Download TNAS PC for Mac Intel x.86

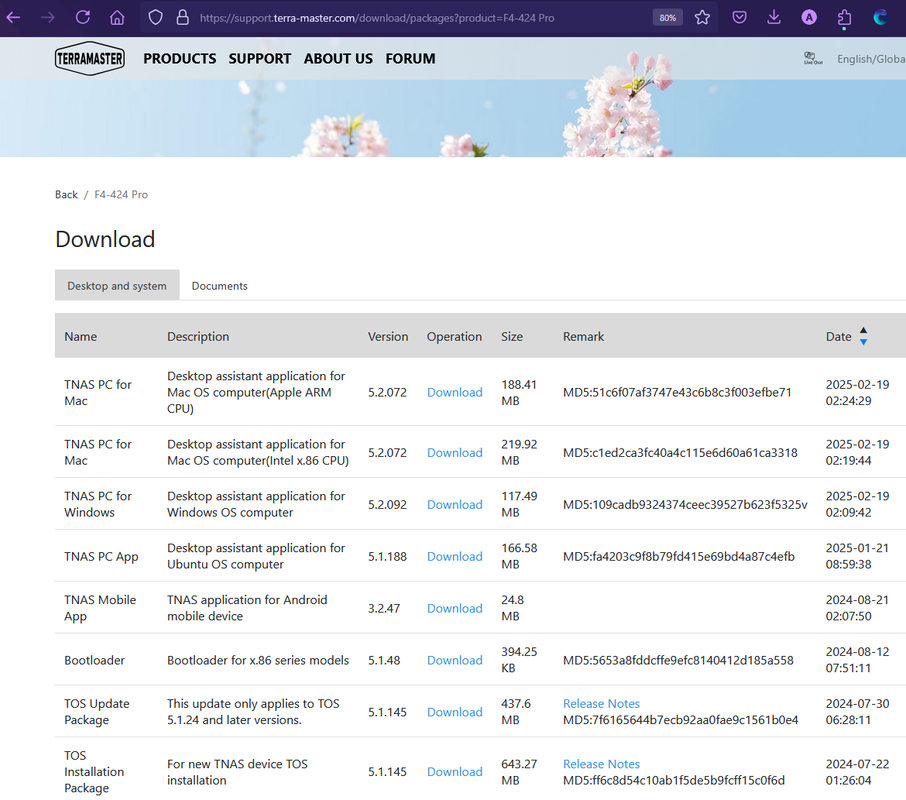click(455, 452)
